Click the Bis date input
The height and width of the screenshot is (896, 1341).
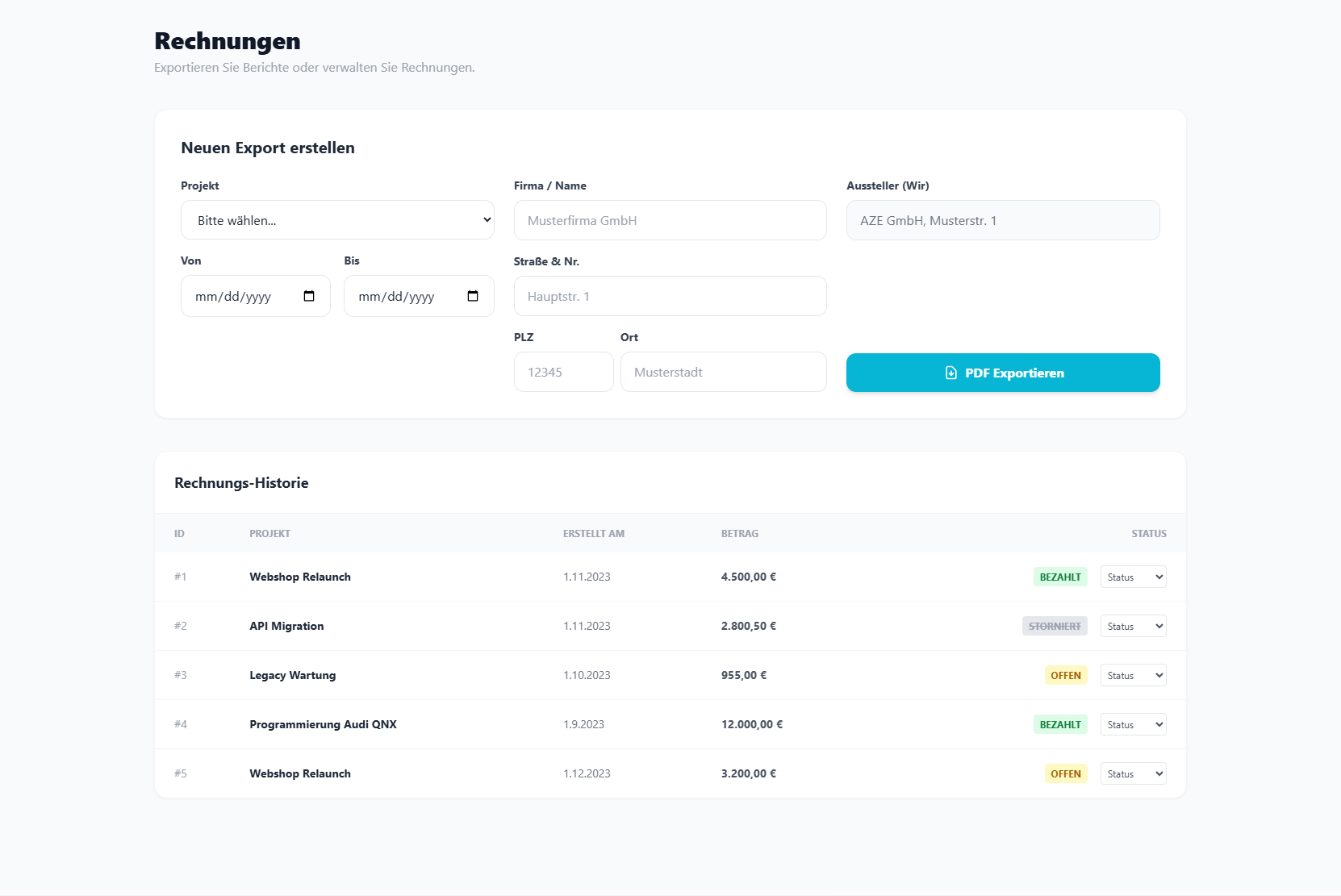[405, 296]
